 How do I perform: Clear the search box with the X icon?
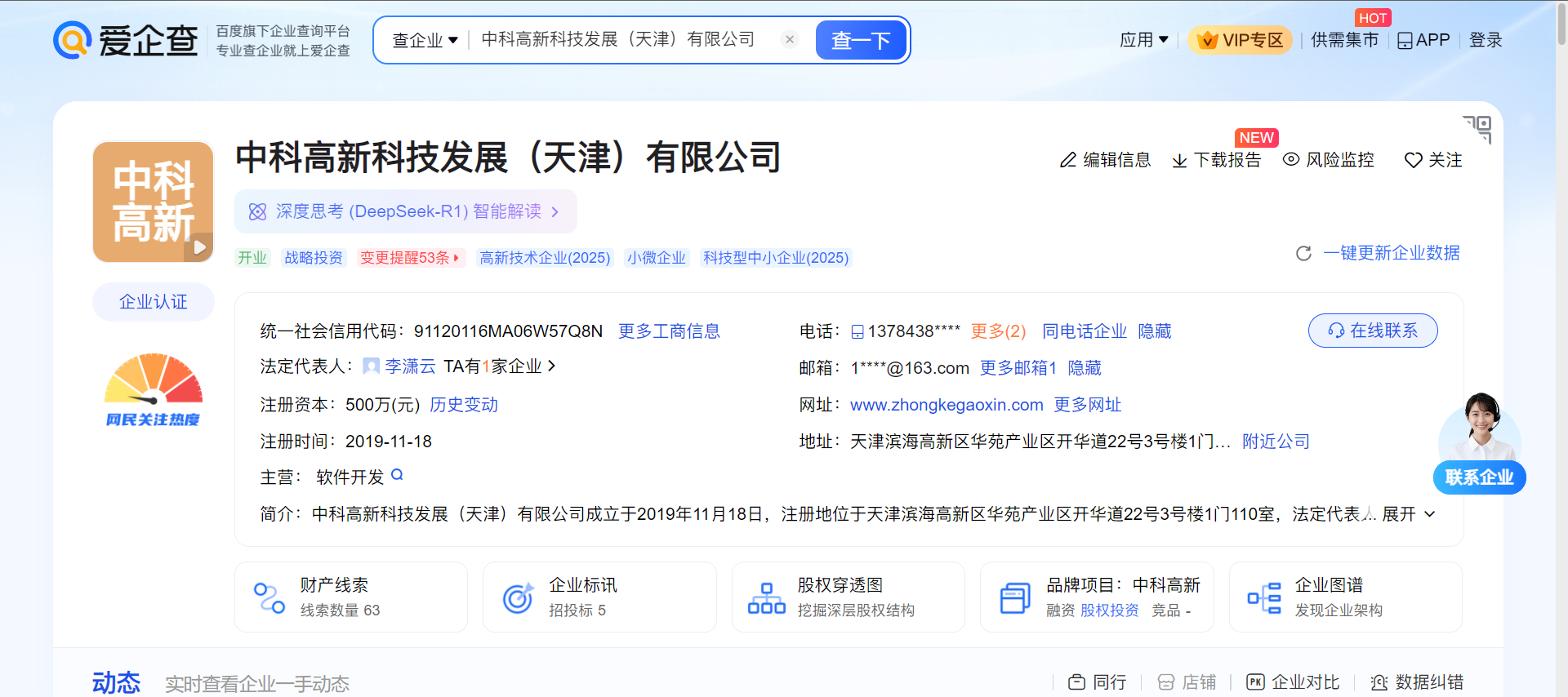click(x=789, y=39)
